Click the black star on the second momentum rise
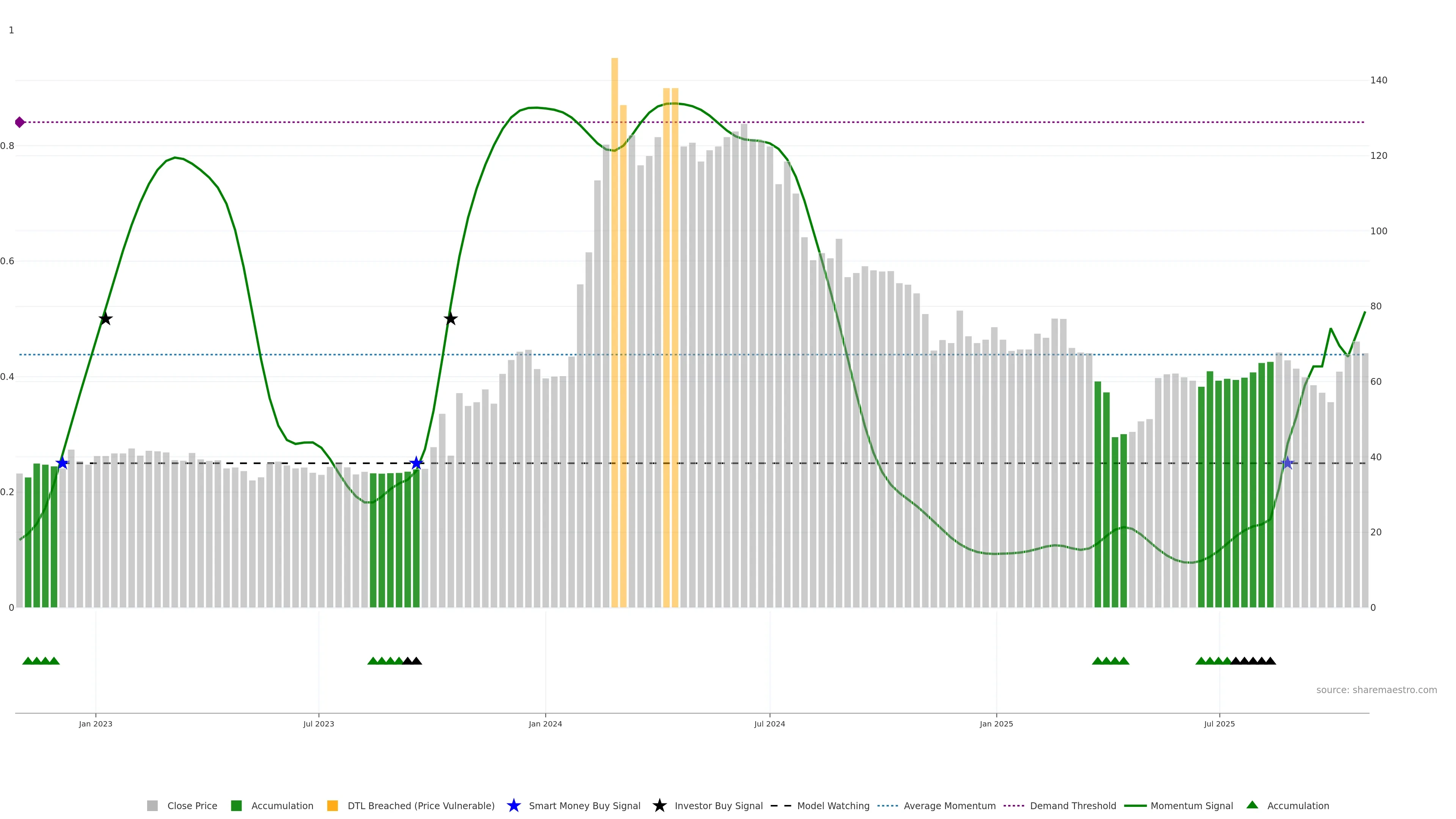The height and width of the screenshot is (819, 1456). coord(450,319)
